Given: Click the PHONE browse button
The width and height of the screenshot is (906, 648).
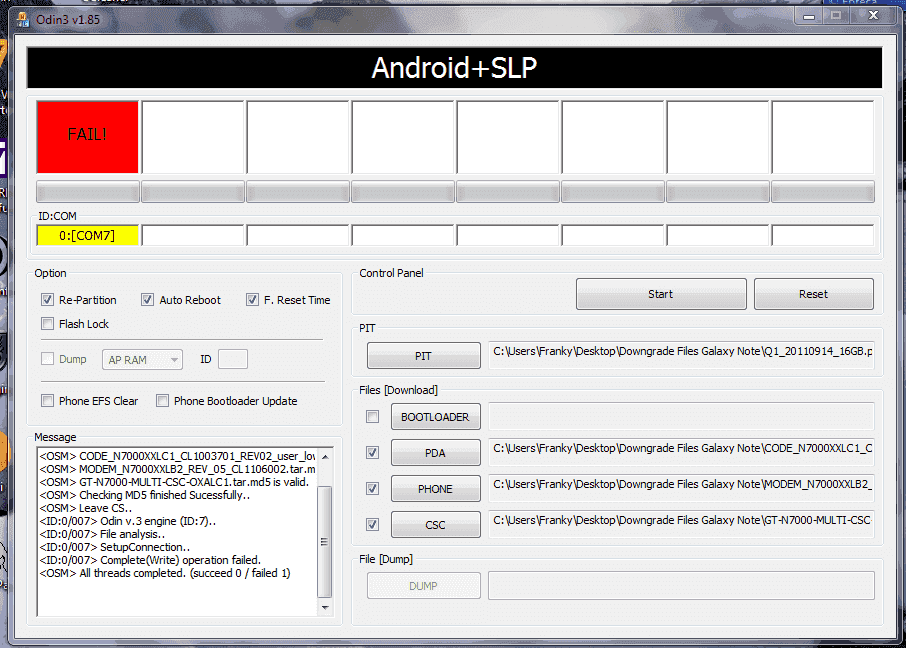Looking at the screenshot, I should [435, 489].
